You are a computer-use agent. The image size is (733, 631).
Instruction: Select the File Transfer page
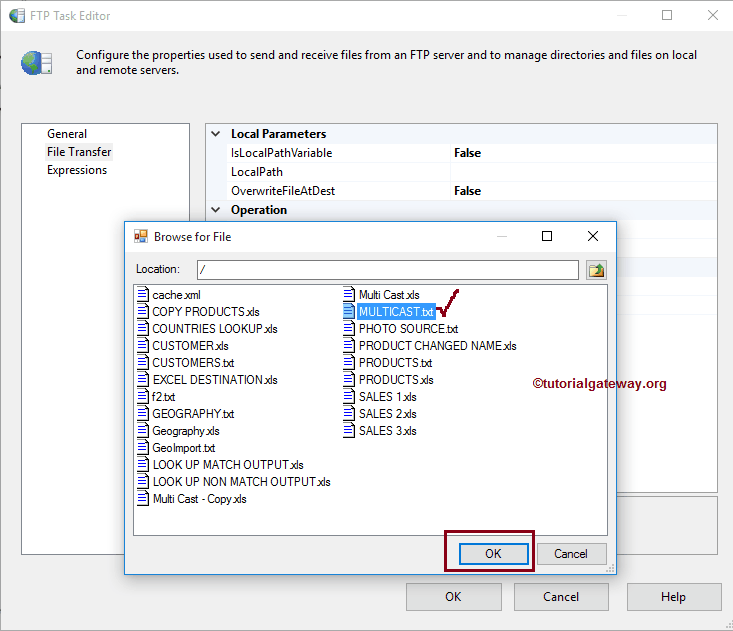(79, 152)
